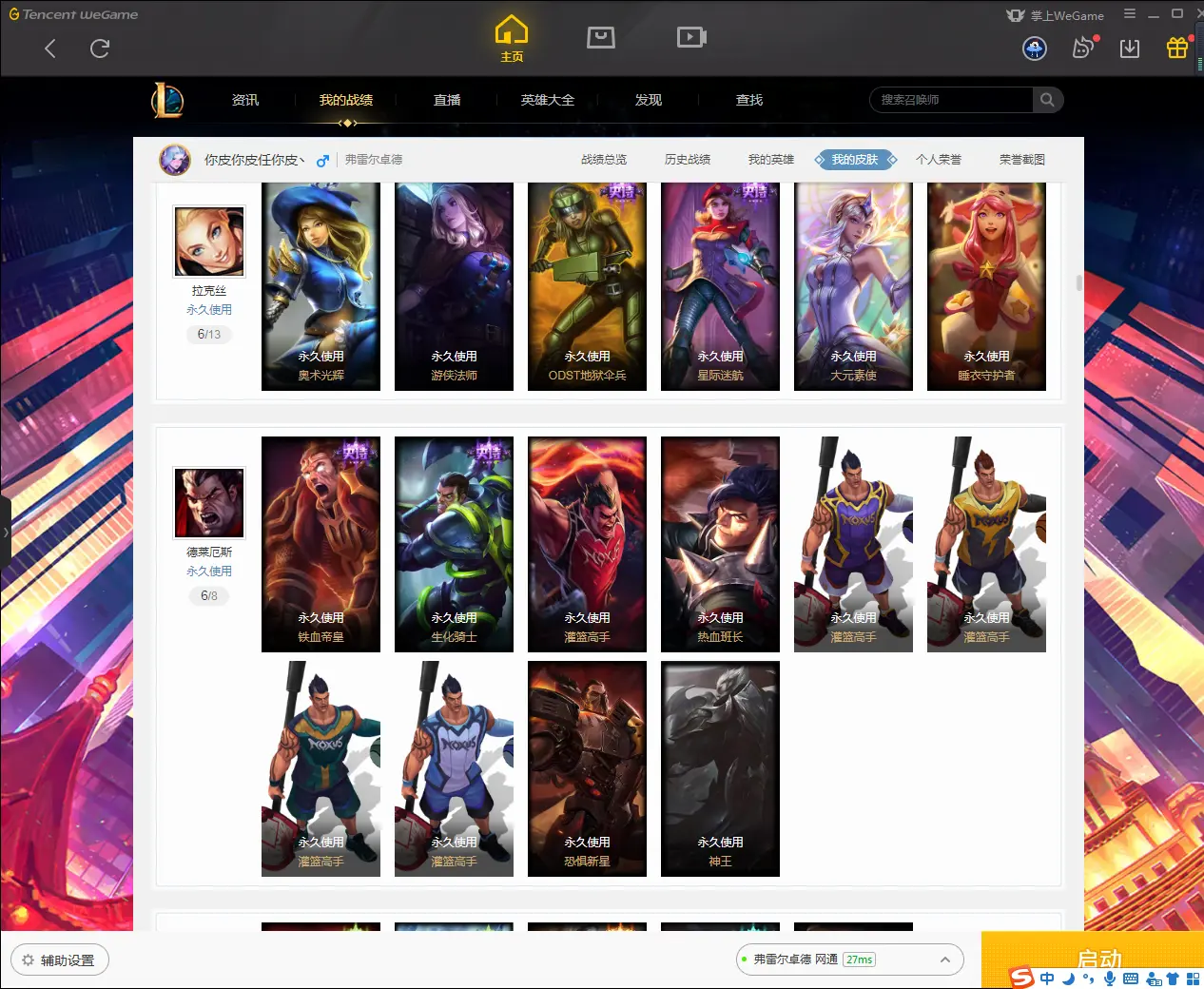Image resolution: width=1204 pixels, height=989 pixels.
Task: Open the 历史战绩 sub-tab
Action: (688, 160)
